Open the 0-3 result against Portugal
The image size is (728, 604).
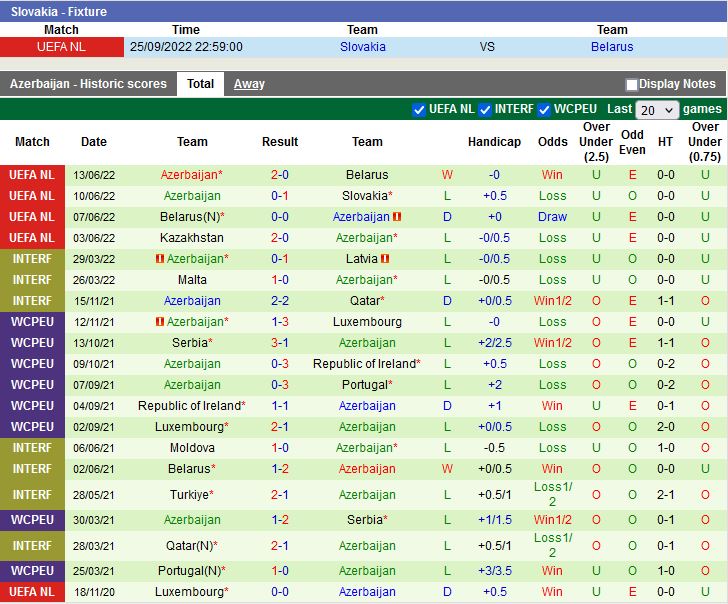[280, 385]
